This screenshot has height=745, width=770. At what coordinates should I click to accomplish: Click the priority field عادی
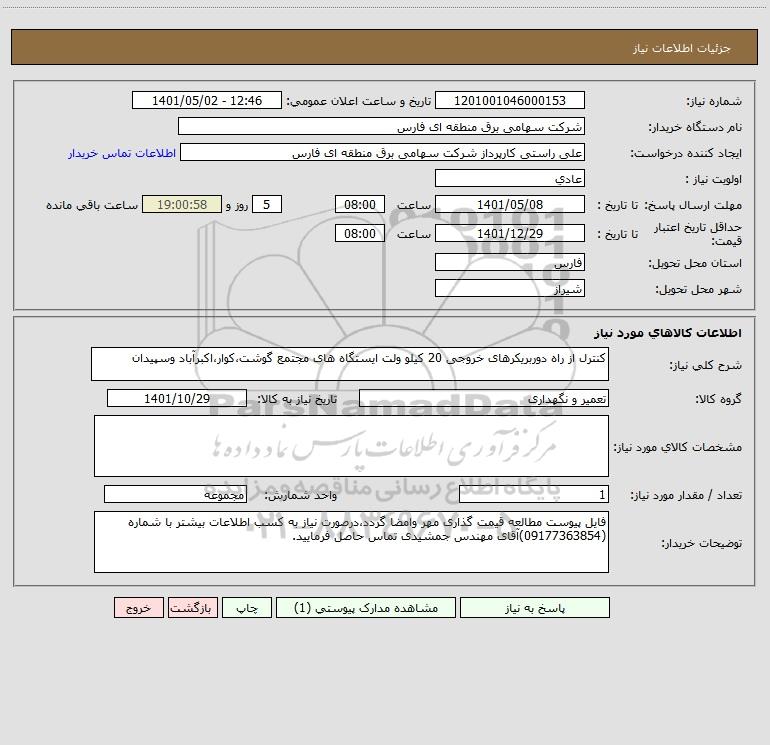(510, 178)
